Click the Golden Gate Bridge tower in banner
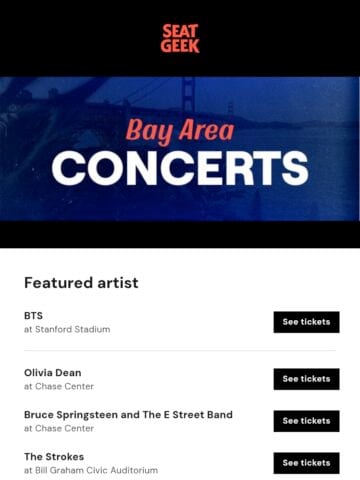 189,97
